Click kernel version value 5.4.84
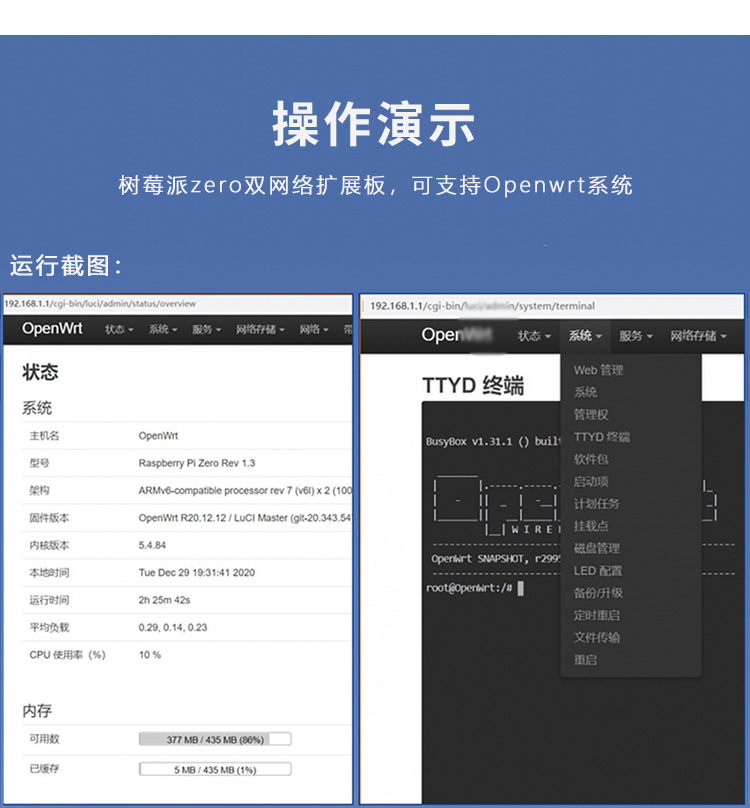Screen dimensions: 750x808 click(x=152, y=545)
